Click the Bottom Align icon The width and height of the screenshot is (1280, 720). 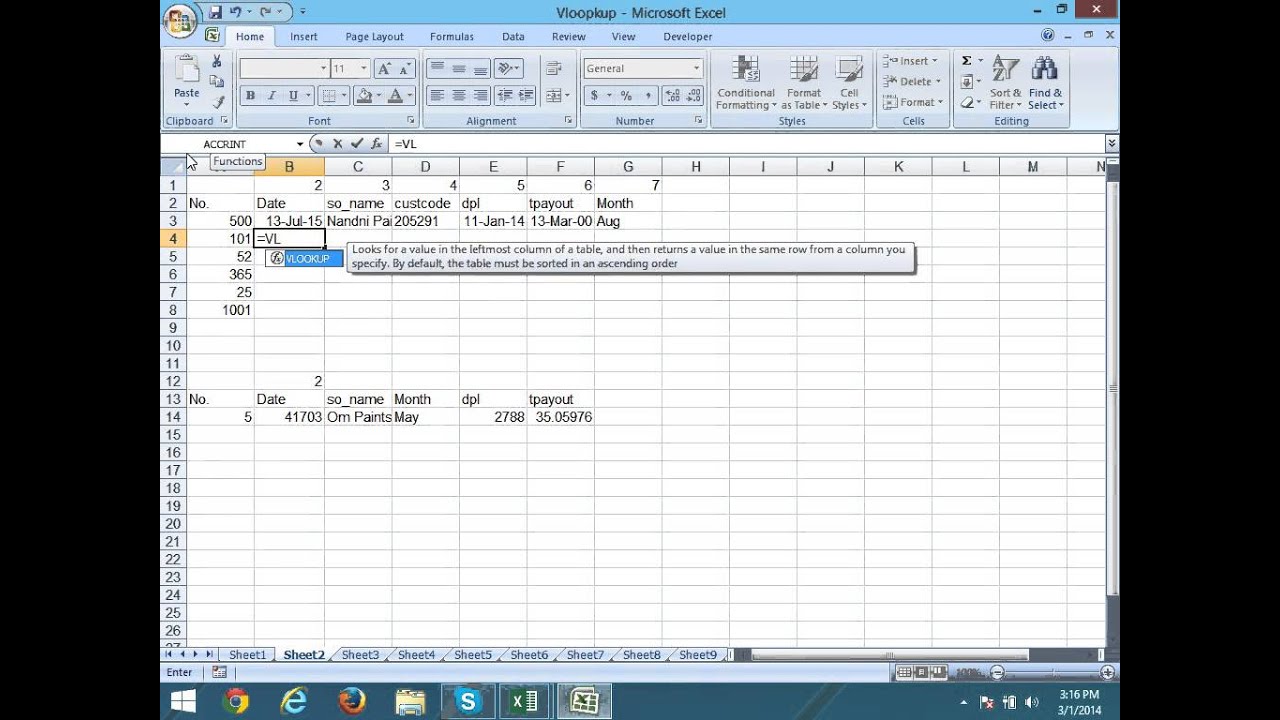tap(480, 69)
